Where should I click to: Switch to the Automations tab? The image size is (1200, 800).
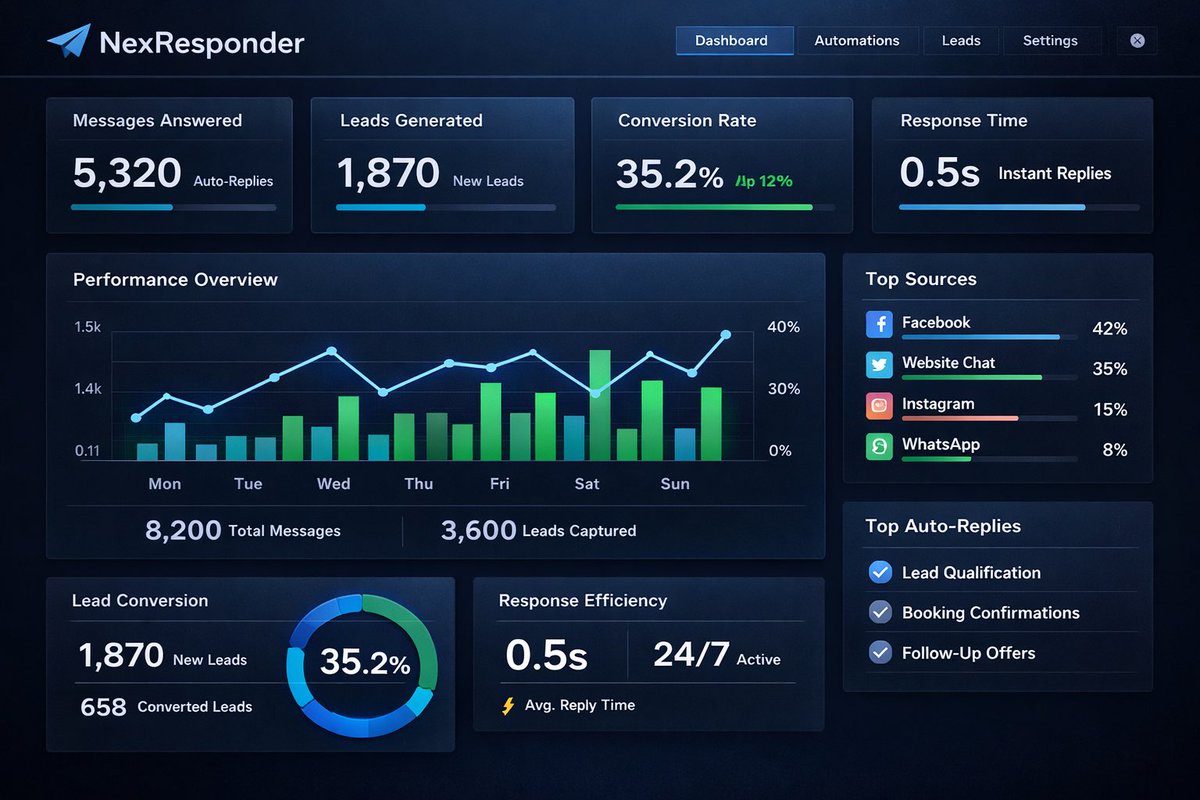[x=857, y=41]
